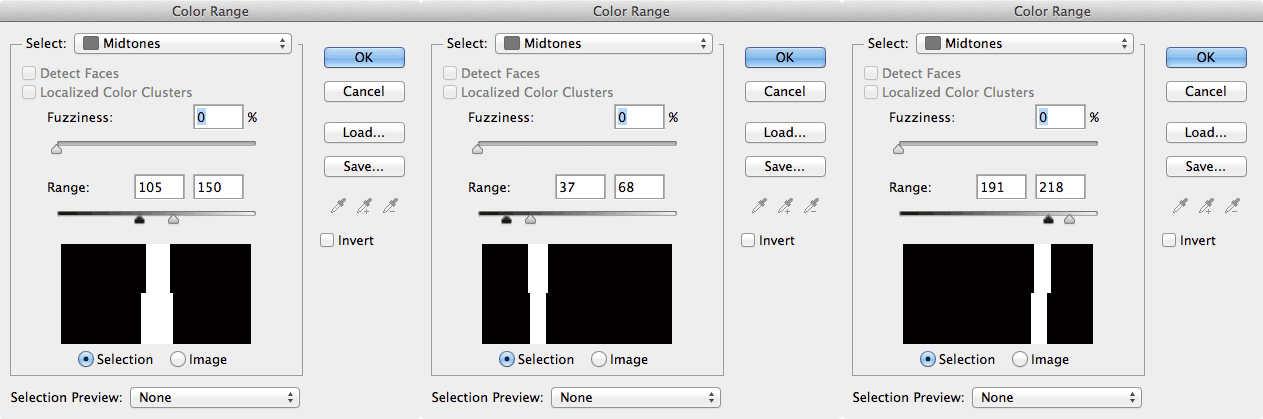Click the Fuzziness field in the left dialog
1263x419 pixels.
click(218, 117)
